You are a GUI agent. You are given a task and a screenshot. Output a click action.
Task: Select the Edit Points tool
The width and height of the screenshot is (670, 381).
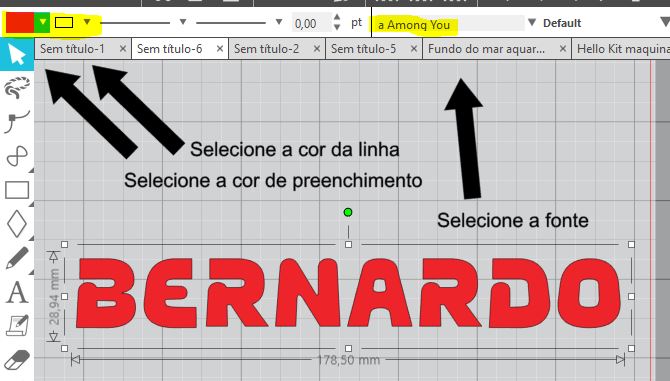(17, 87)
